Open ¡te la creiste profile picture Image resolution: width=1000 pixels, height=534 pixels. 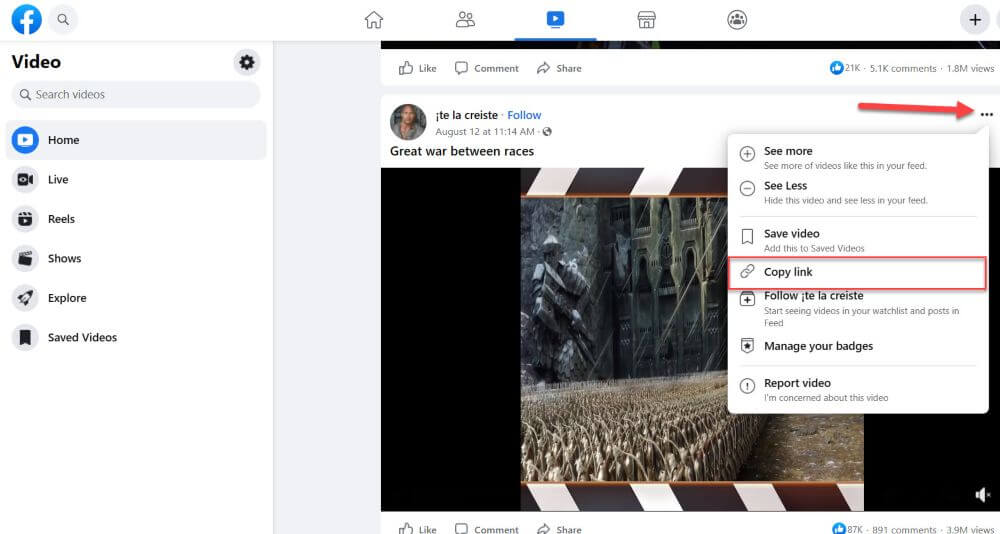point(408,122)
